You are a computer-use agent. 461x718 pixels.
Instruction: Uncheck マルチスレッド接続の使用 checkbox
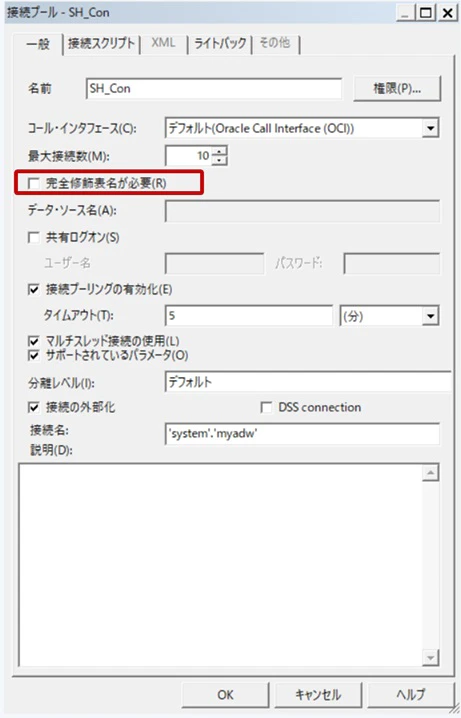pos(34,341)
